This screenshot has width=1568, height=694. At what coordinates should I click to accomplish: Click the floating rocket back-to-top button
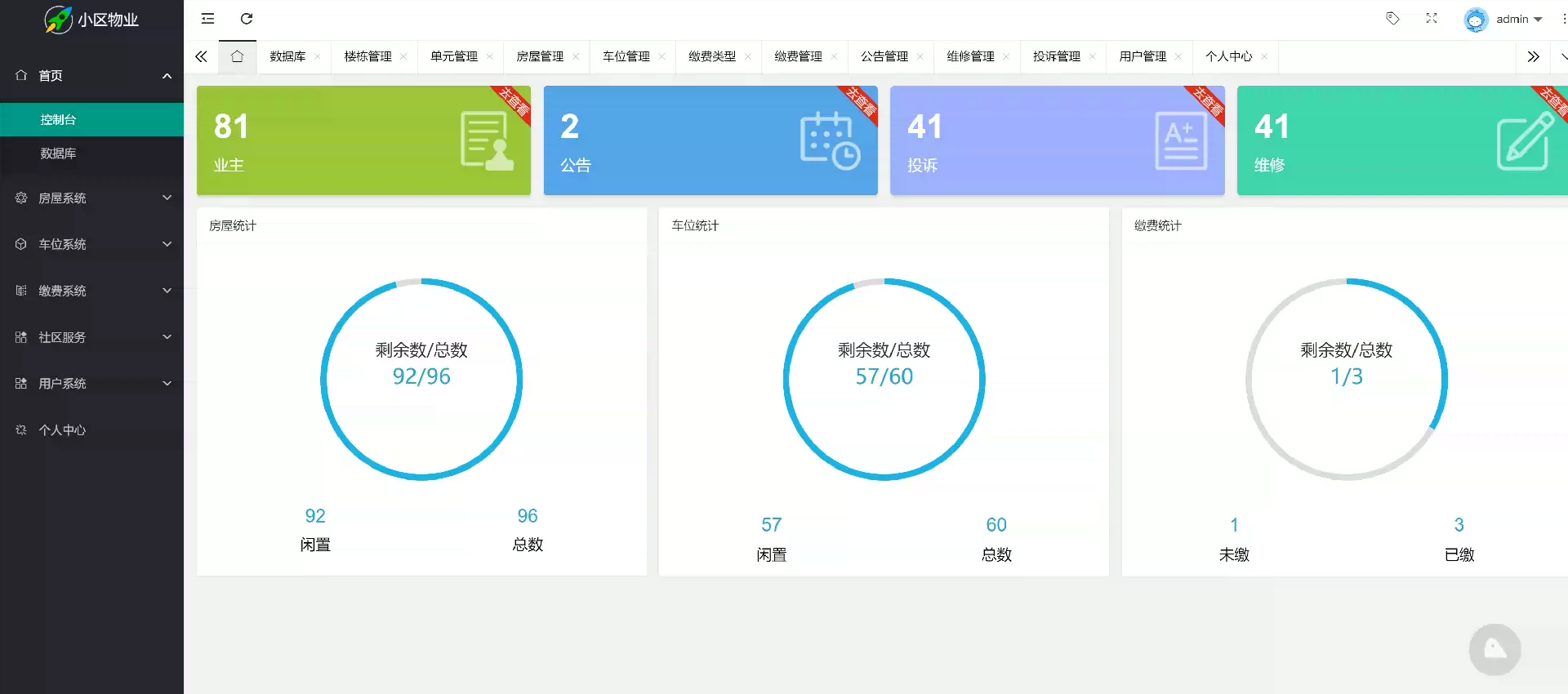pyautogui.click(x=1494, y=650)
